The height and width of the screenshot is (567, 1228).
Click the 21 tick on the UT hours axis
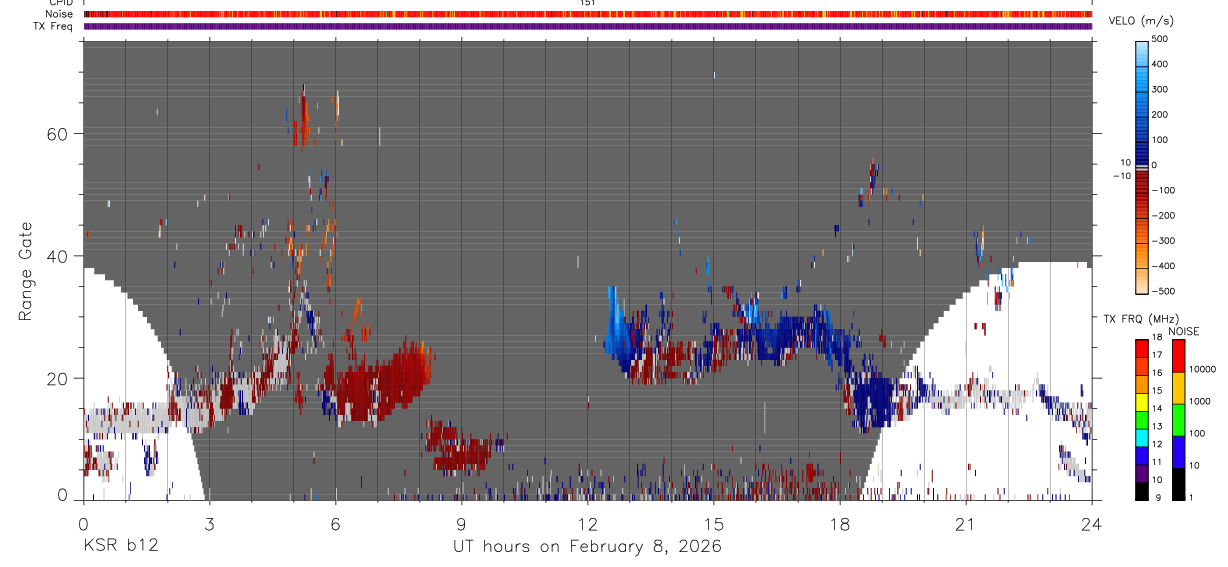(x=966, y=523)
